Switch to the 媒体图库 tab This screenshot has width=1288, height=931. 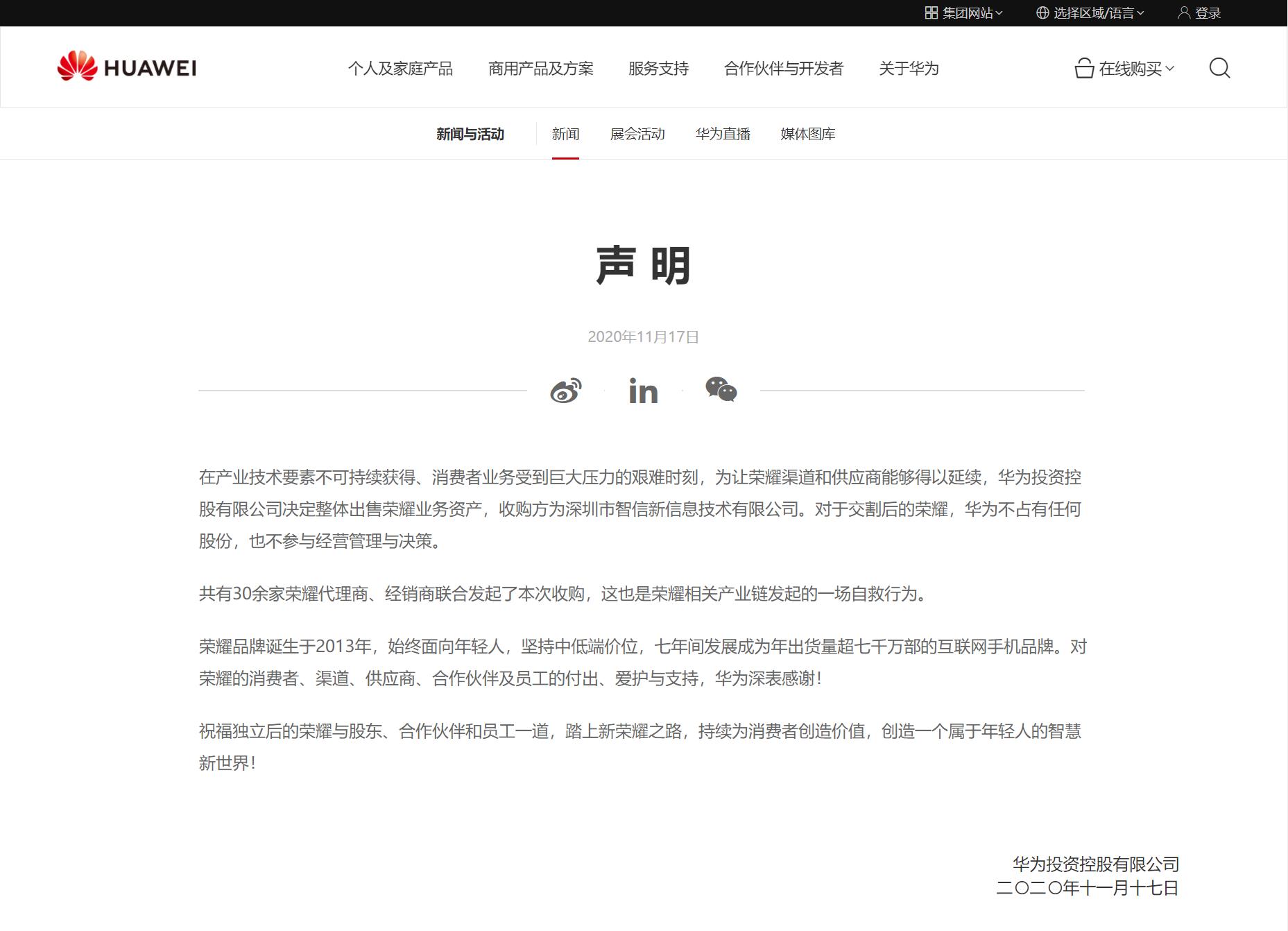click(x=808, y=134)
